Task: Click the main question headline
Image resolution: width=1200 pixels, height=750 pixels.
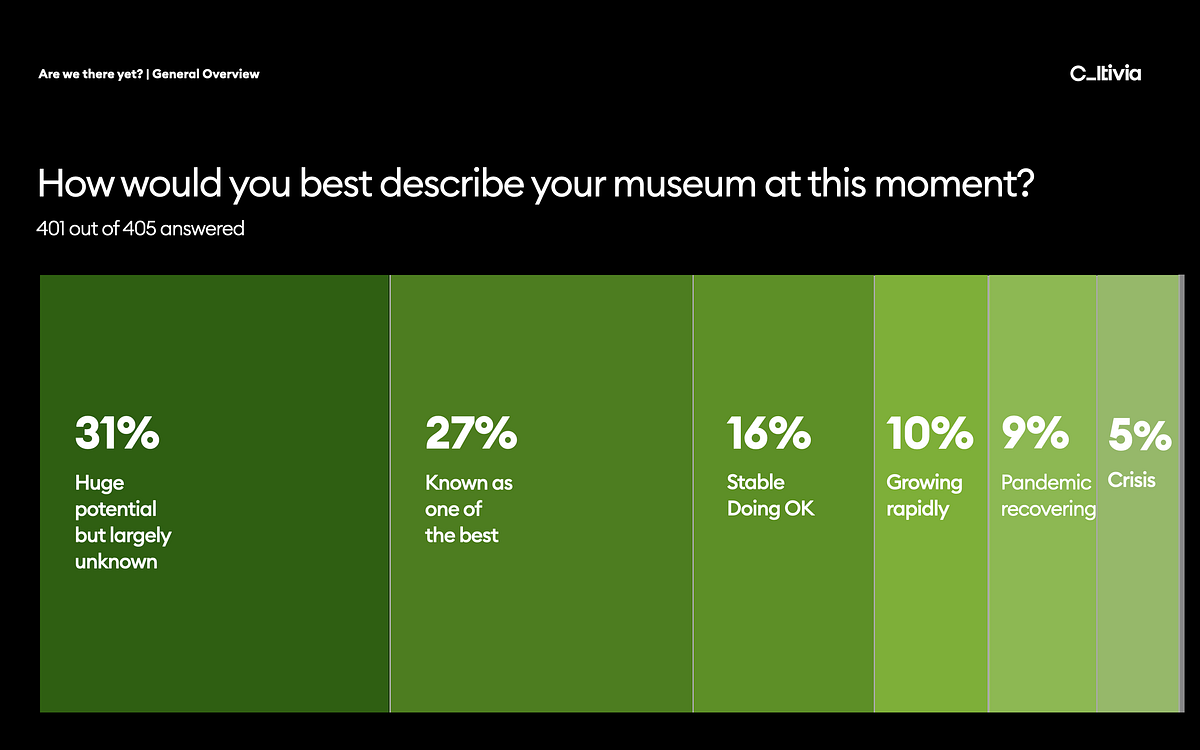Action: point(535,186)
